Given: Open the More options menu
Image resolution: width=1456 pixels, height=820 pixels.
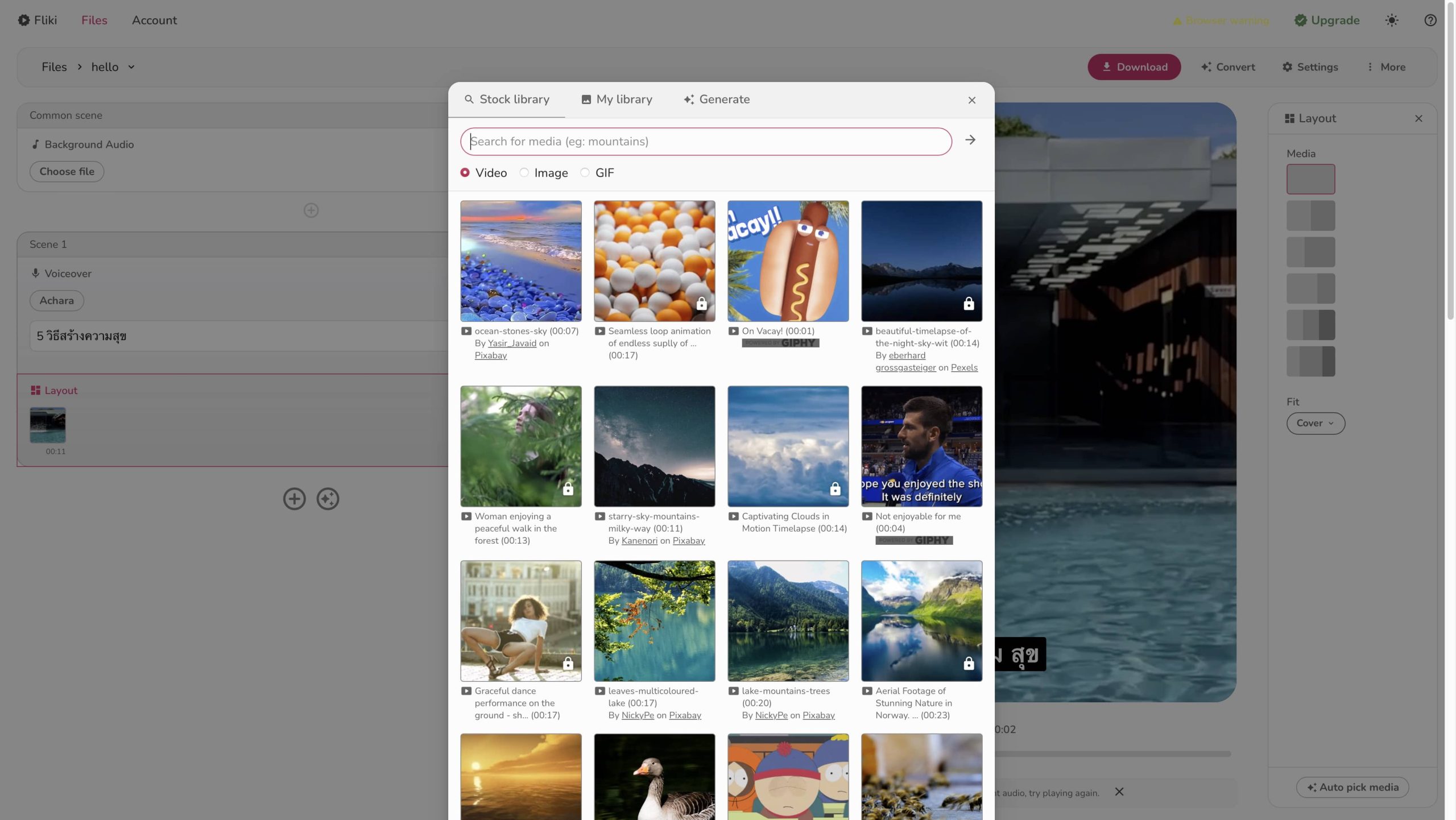Looking at the screenshot, I should click(x=1387, y=67).
